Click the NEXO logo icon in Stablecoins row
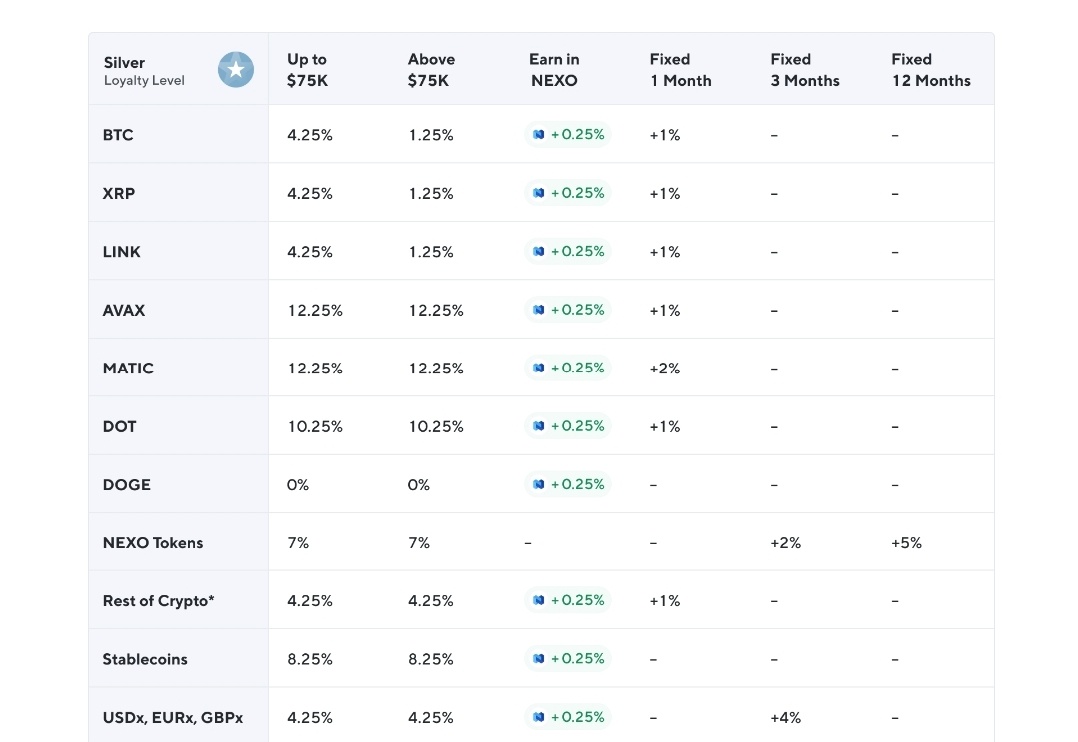 [539, 659]
